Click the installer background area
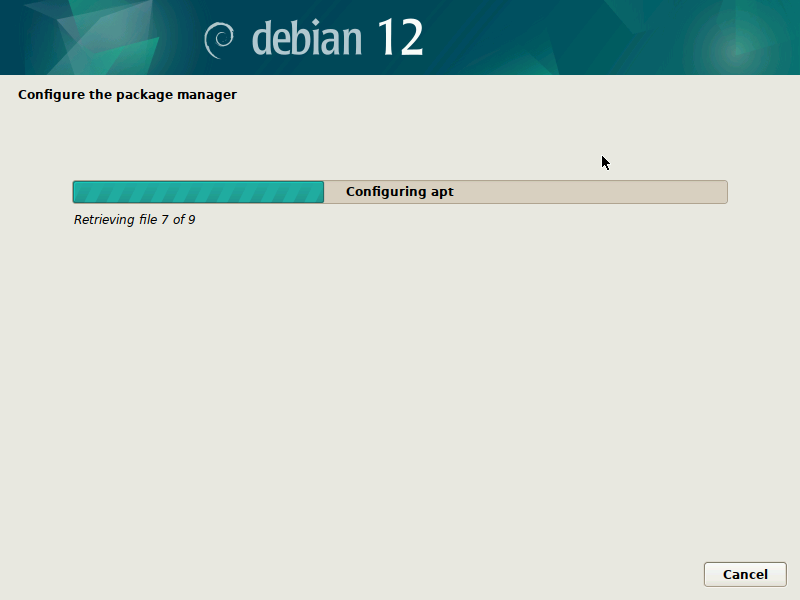The image size is (800, 600). click(400, 400)
